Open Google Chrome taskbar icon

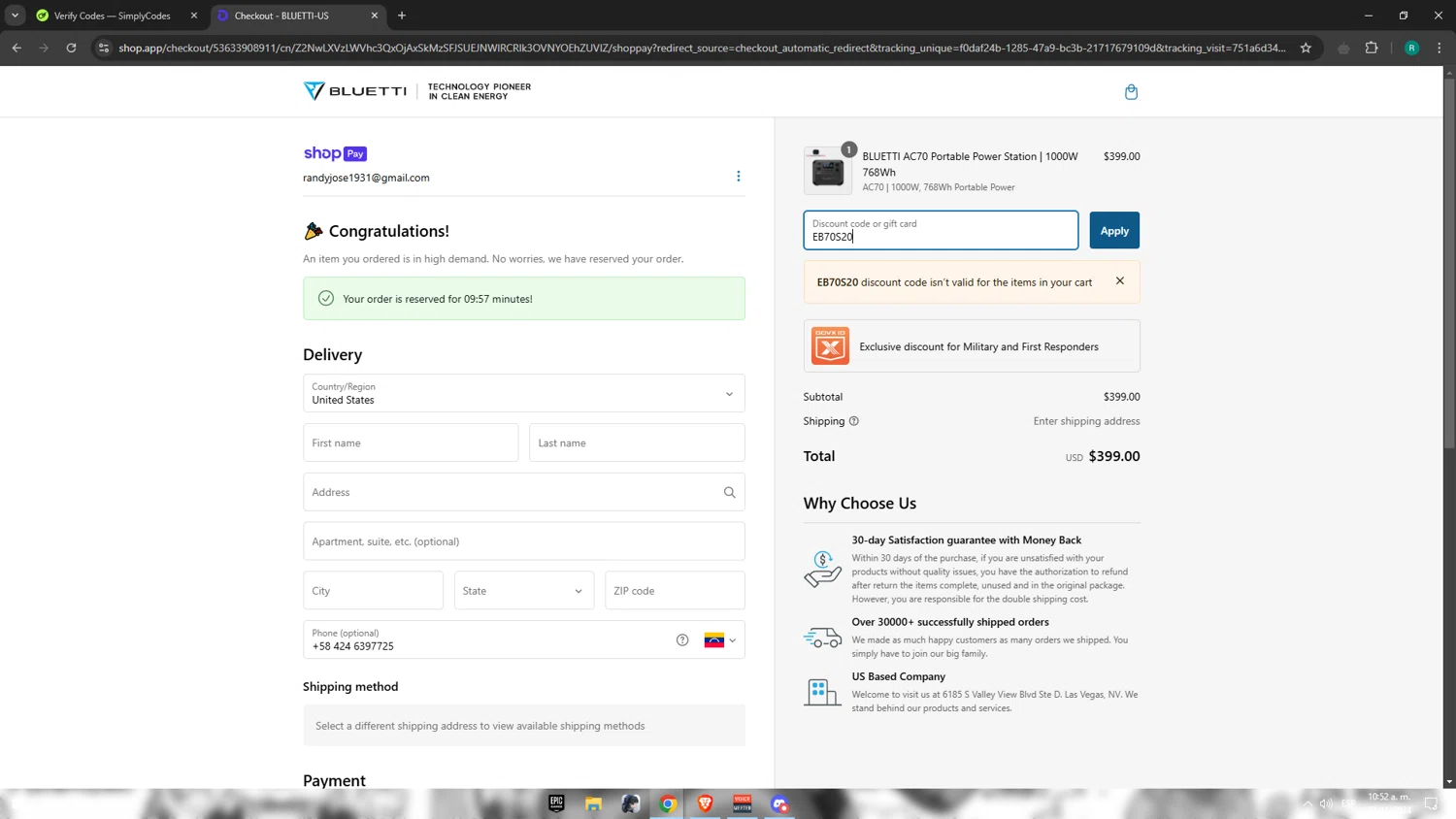(x=668, y=803)
